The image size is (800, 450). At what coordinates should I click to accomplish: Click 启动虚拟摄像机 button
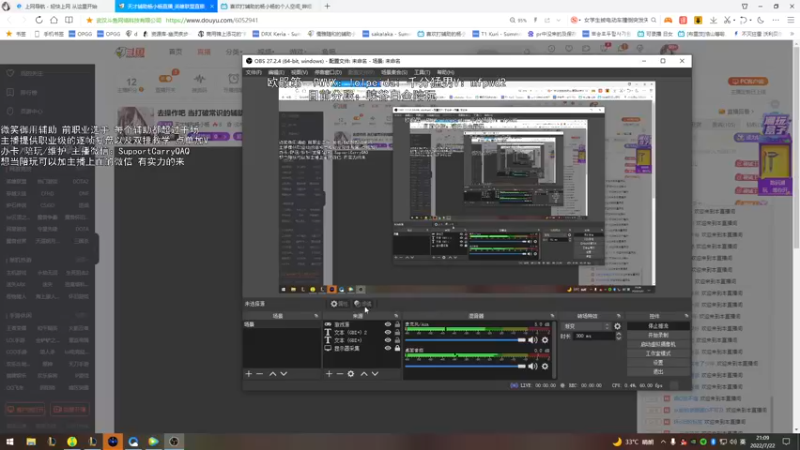(658, 344)
